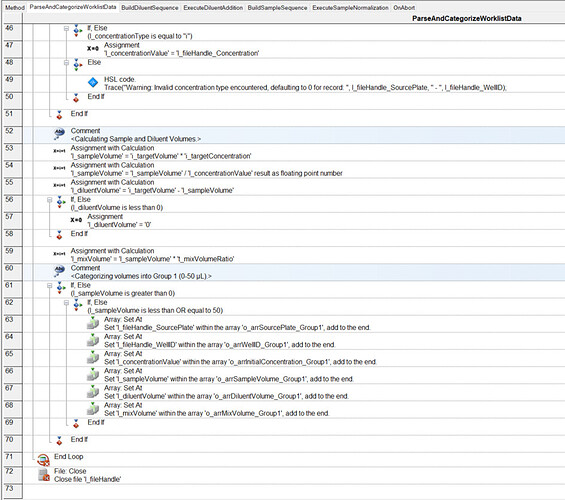The height and width of the screenshot is (500, 565).
Task: Select the End Loop icon on line 71
Action: tap(43, 460)
